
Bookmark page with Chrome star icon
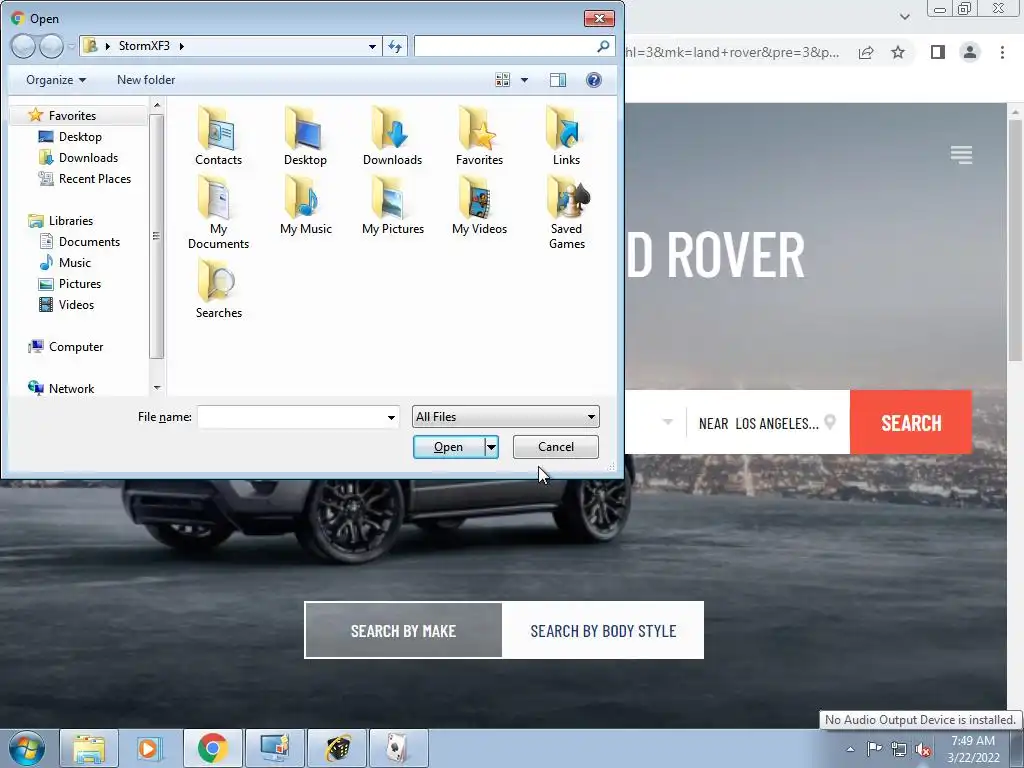tap(898, 52)
